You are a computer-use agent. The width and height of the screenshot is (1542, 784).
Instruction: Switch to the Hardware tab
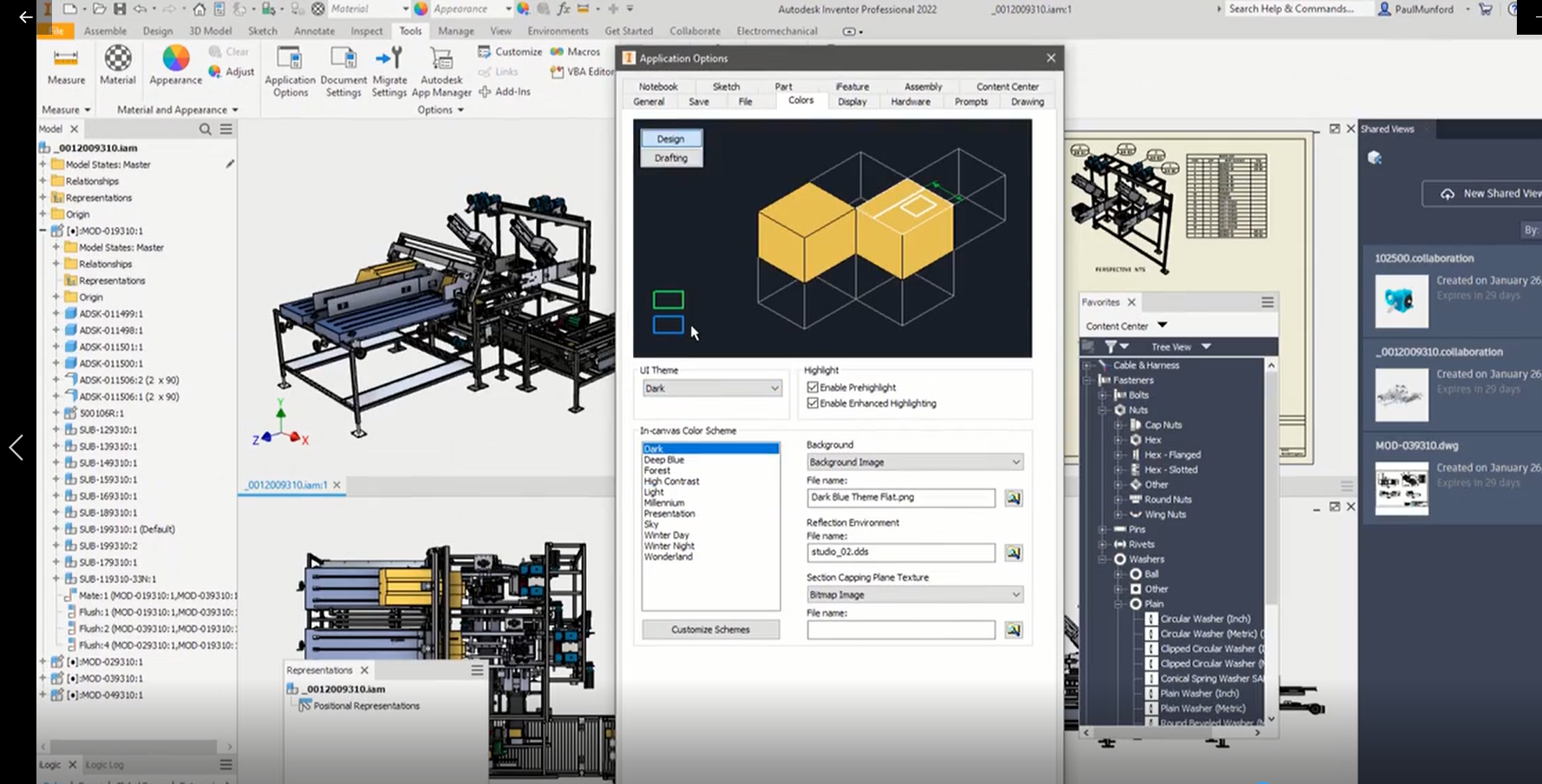[910, 101]
